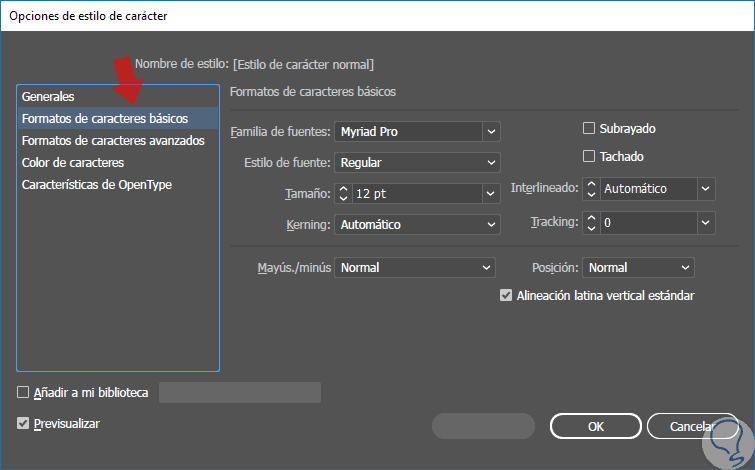Screen dimensions: 755x470
Task: Expand the Estilo de fuente dropdown
Action: click(490, 162)
